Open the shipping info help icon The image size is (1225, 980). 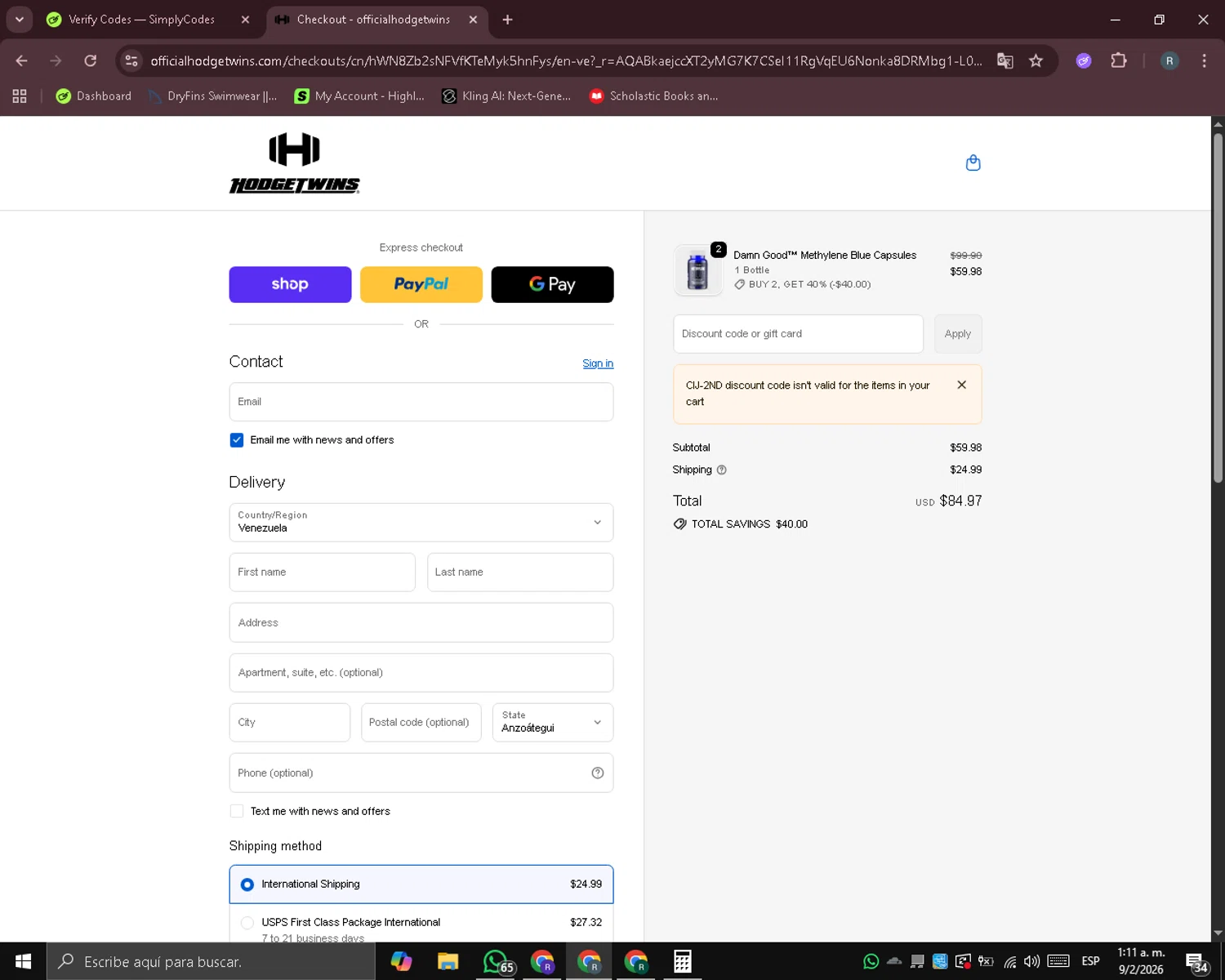(721, 470)
